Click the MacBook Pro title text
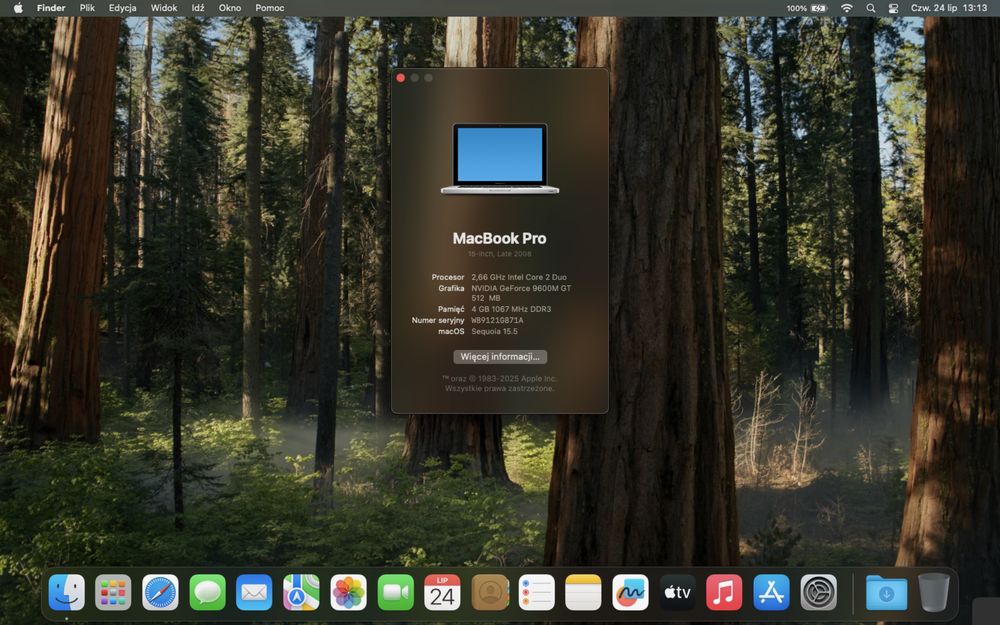The width and height of the screenshot is (1000, 625). point(499,239)
